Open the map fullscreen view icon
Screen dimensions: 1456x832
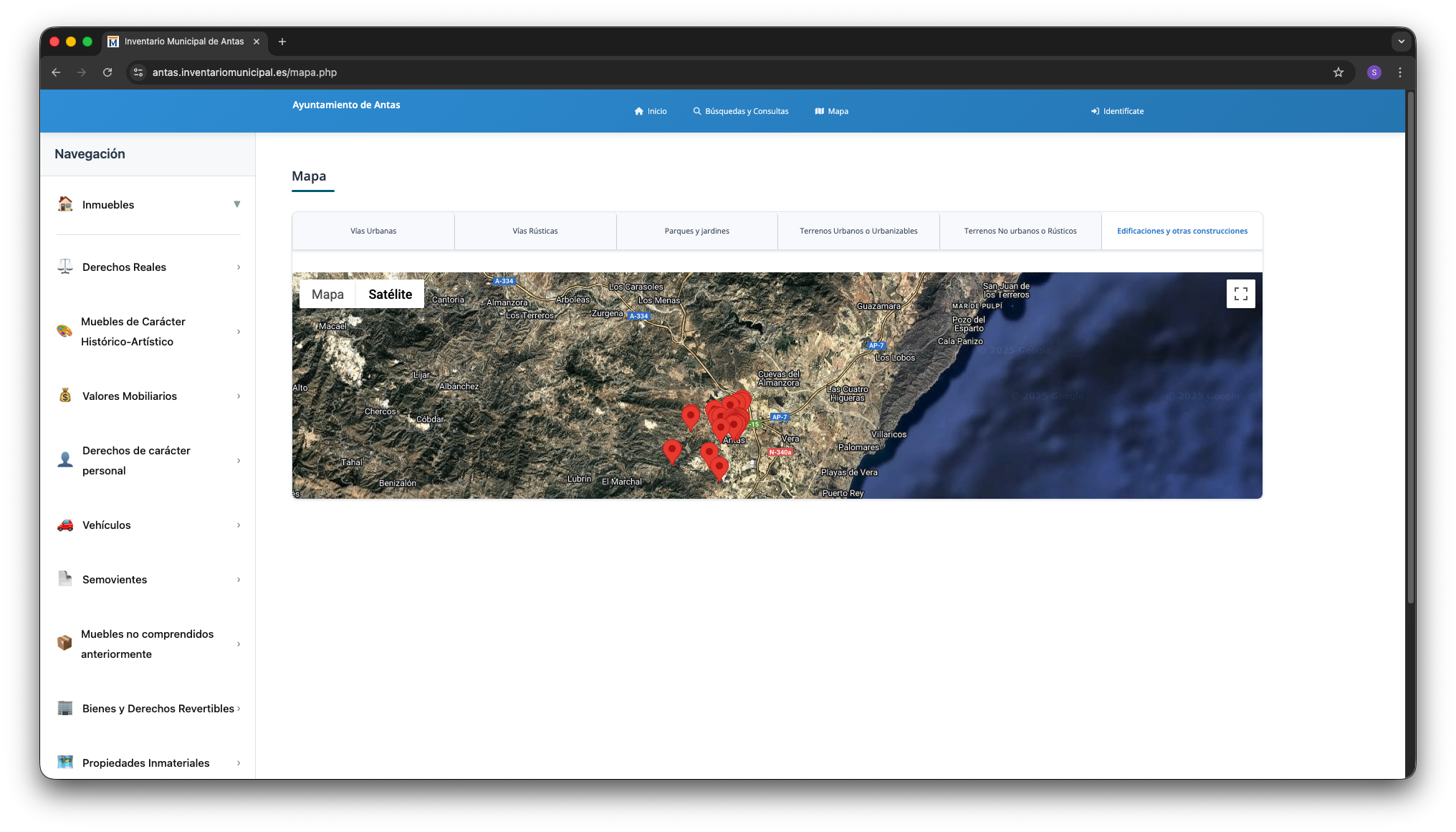tap(1240, 293)
